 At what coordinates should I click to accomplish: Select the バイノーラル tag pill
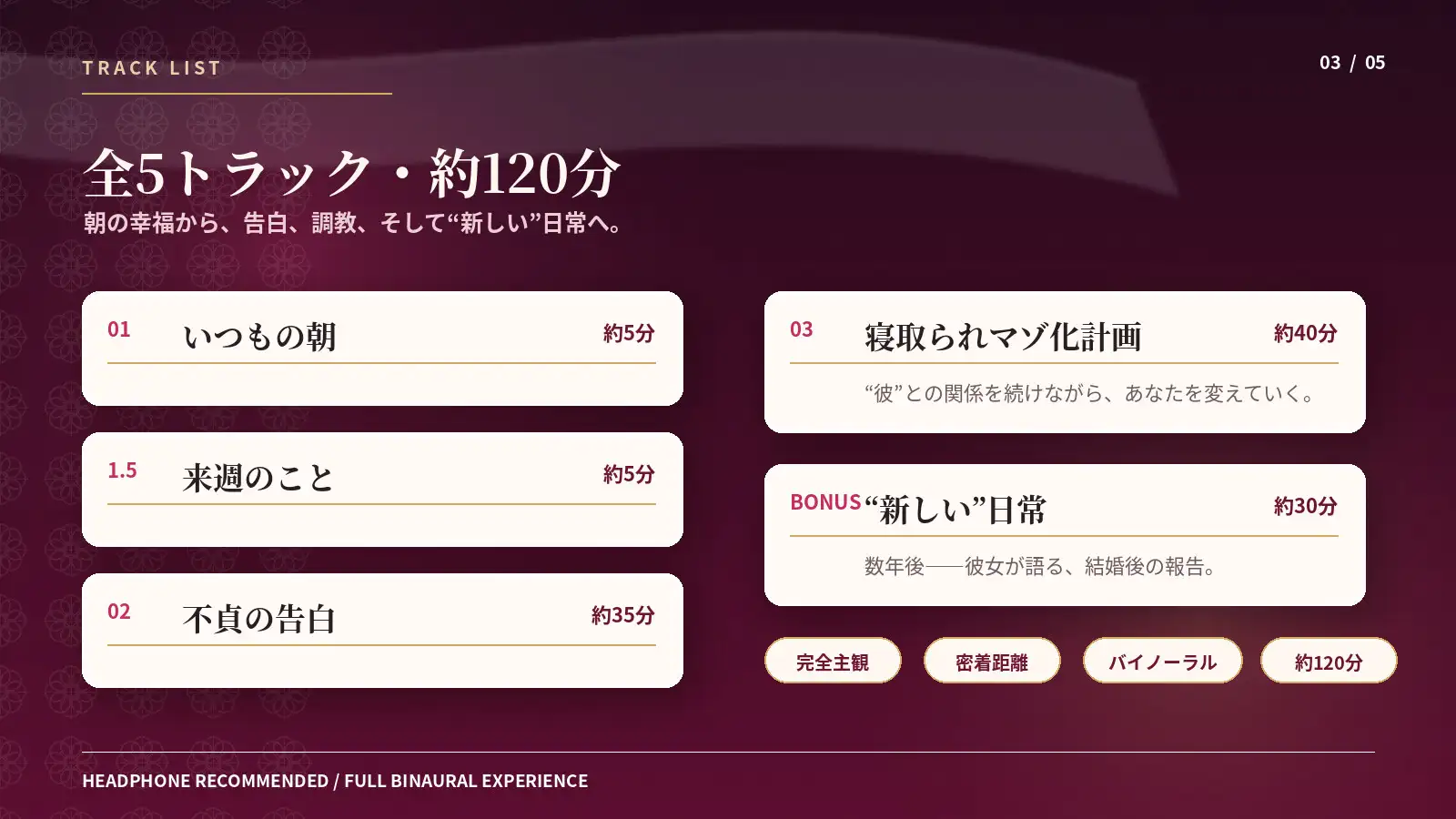click(x=1162, y=661)
